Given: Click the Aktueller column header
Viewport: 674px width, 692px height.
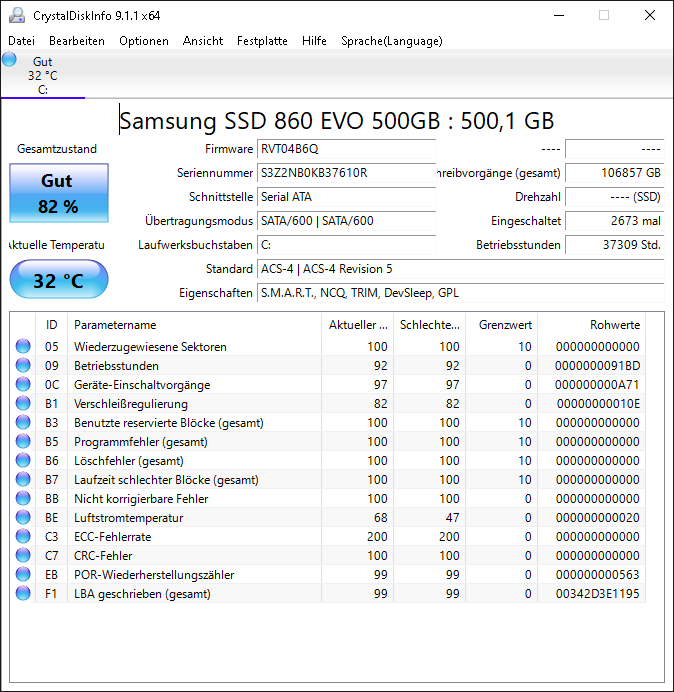Looking at the screenshot, I should tap(358, 325).
